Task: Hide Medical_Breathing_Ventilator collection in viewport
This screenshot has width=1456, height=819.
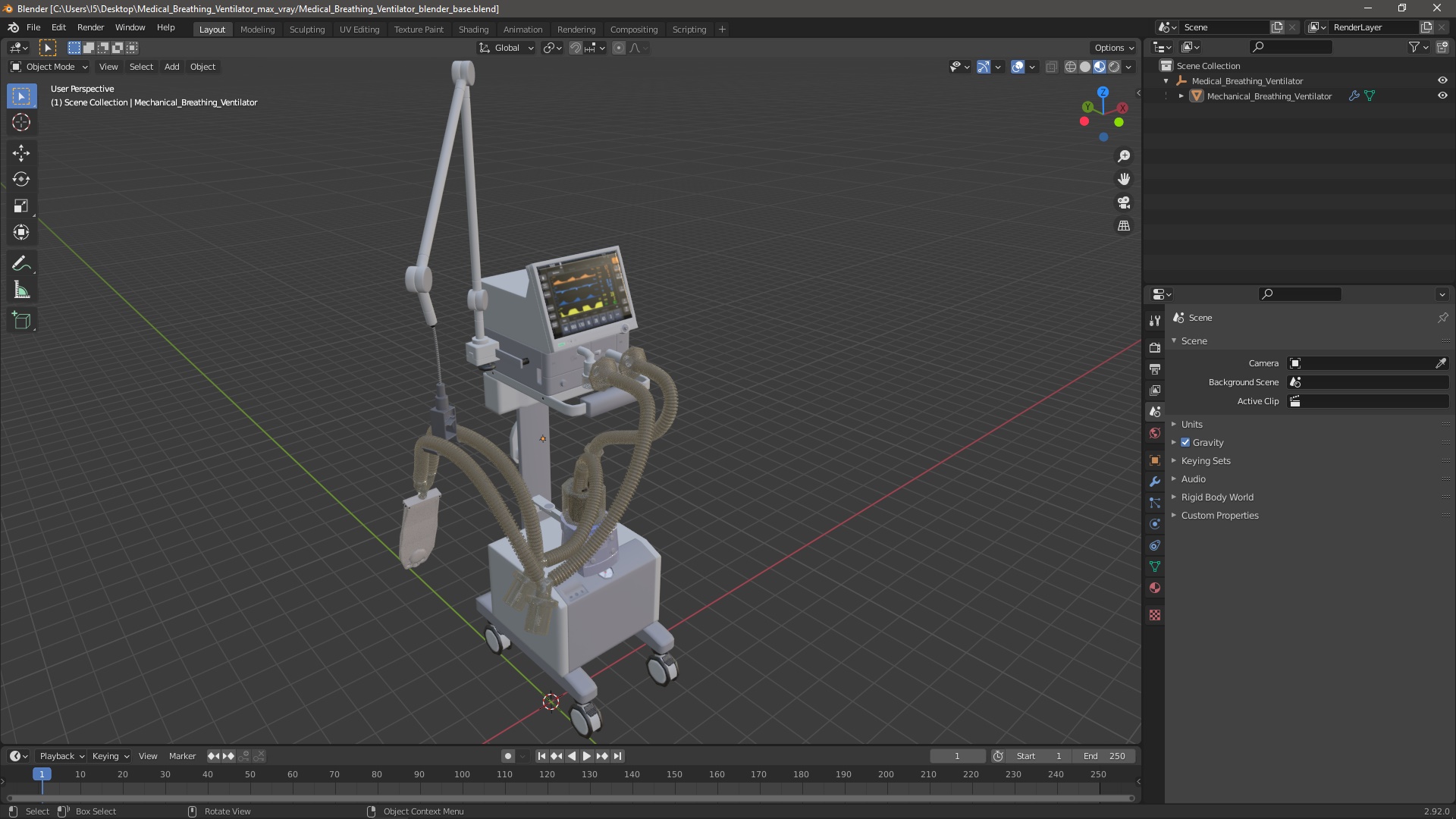Action: click(x=1442, y=80)
